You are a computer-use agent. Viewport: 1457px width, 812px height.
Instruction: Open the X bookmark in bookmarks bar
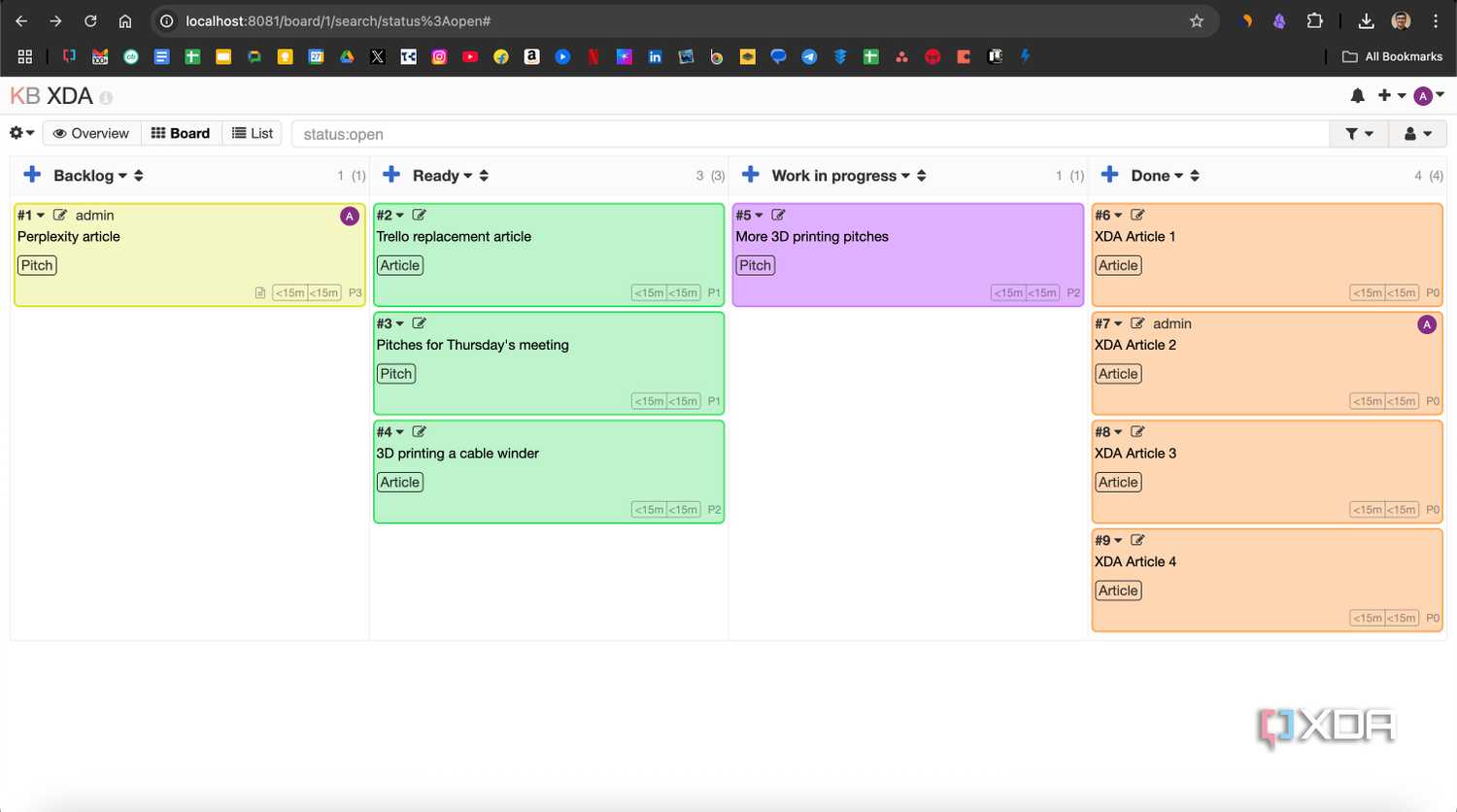(x=378, y=56)
